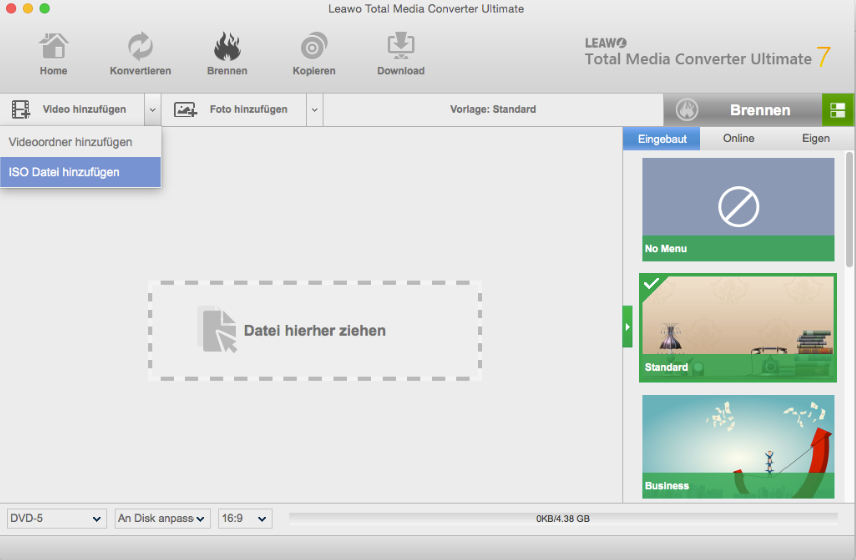Switch to the Eigen templates tab

coord(816,139)
